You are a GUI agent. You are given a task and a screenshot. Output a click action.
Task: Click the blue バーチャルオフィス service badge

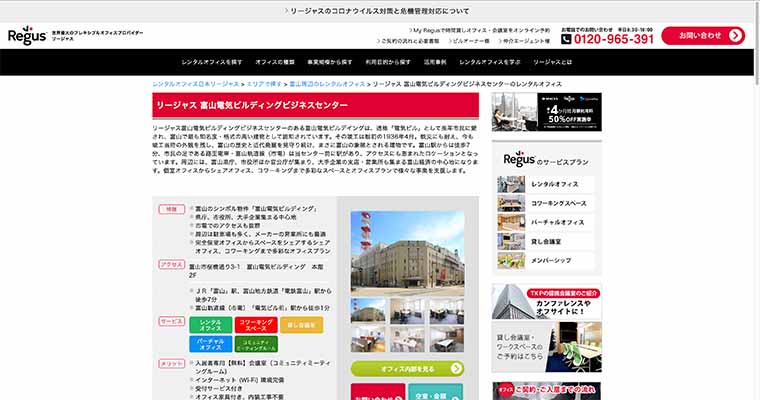pyautogui.click(x=210, y=344)
